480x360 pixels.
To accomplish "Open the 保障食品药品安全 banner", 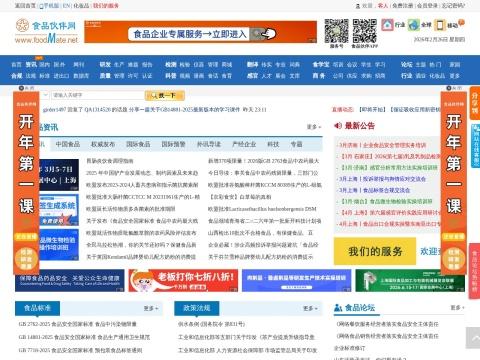I will [x=70, y=280].
